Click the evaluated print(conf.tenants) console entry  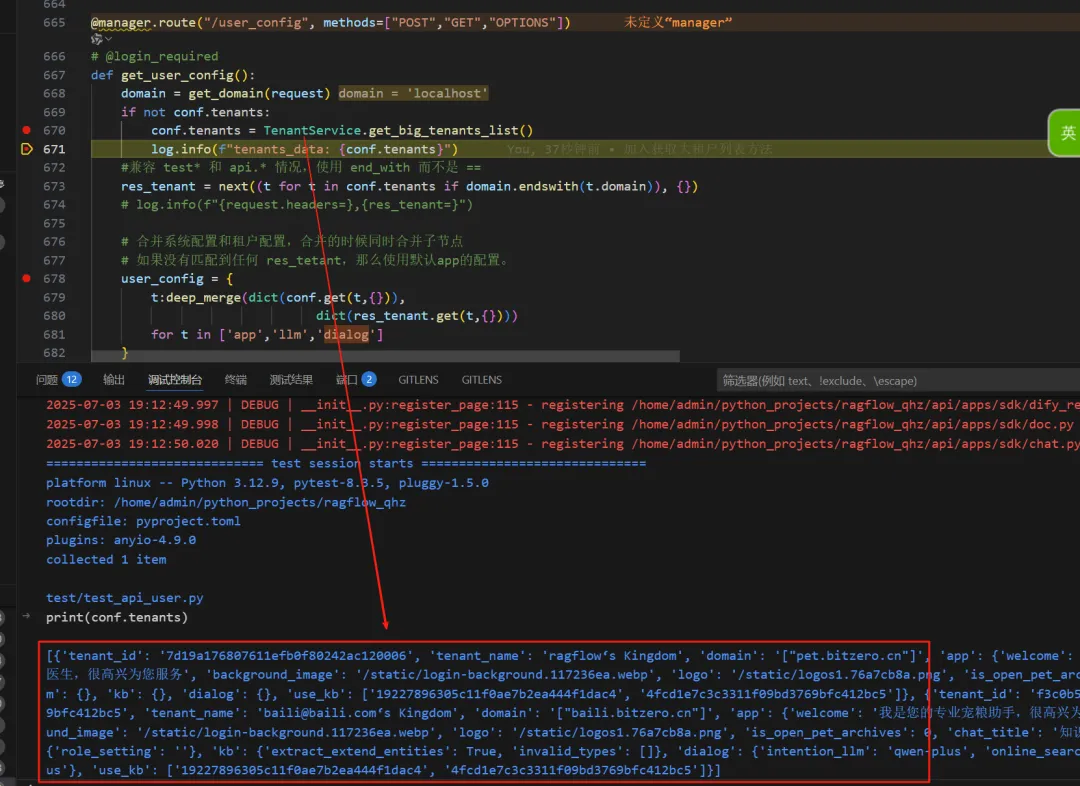pos(116,617)
